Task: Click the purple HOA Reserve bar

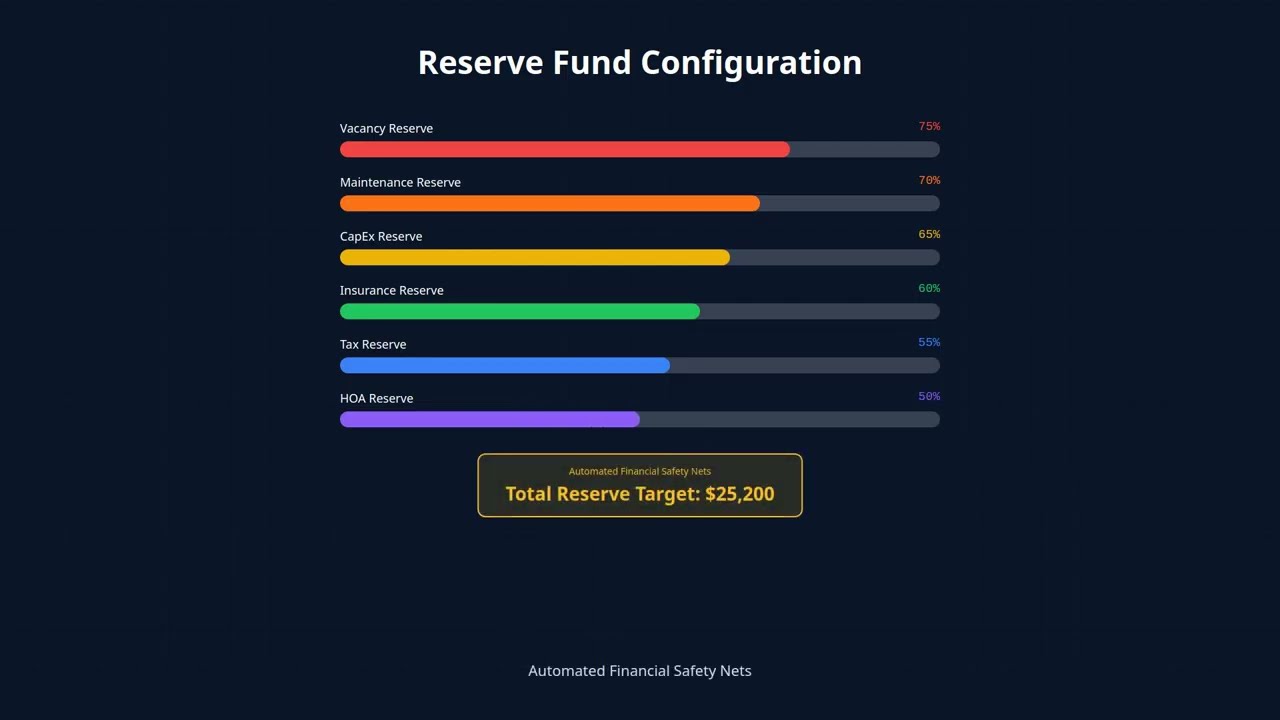Action: click(x=490, y=420)
